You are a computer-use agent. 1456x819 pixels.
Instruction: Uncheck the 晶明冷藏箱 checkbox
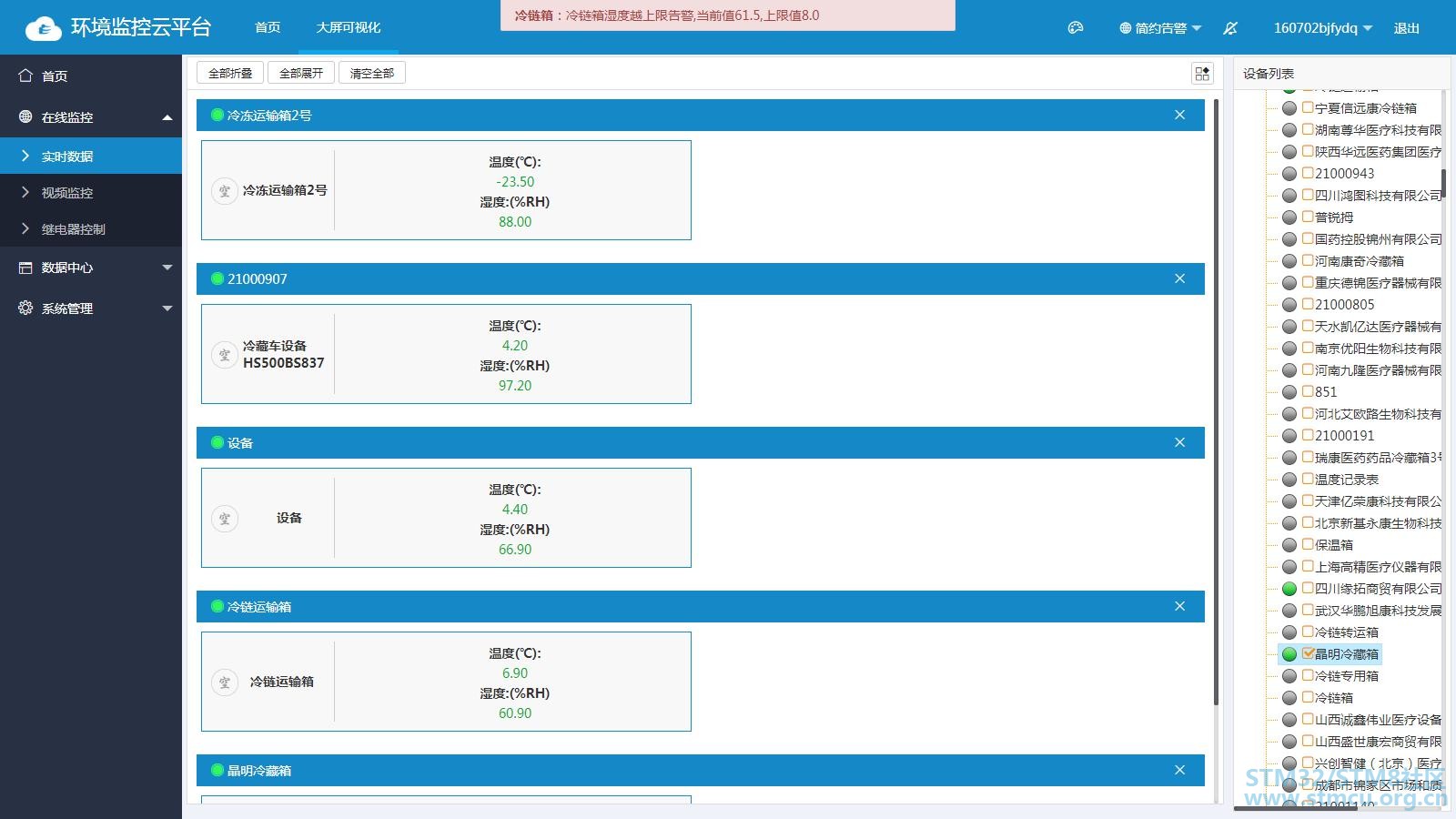point(1308,653)
